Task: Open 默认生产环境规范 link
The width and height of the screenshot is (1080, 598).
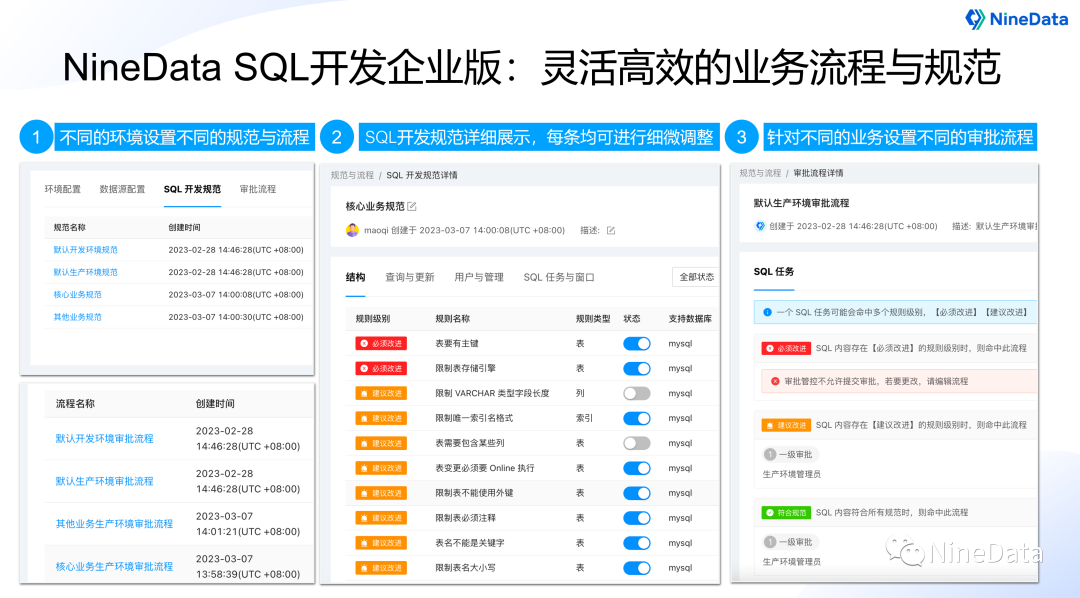Action: pos(85,272)
